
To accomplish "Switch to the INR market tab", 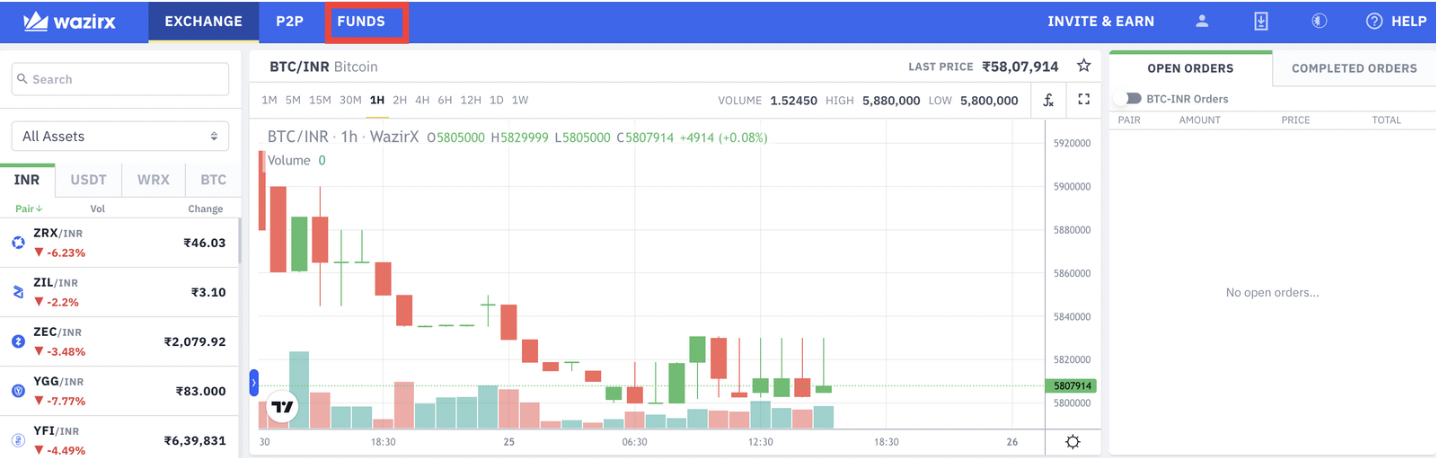I will point(27,180).
